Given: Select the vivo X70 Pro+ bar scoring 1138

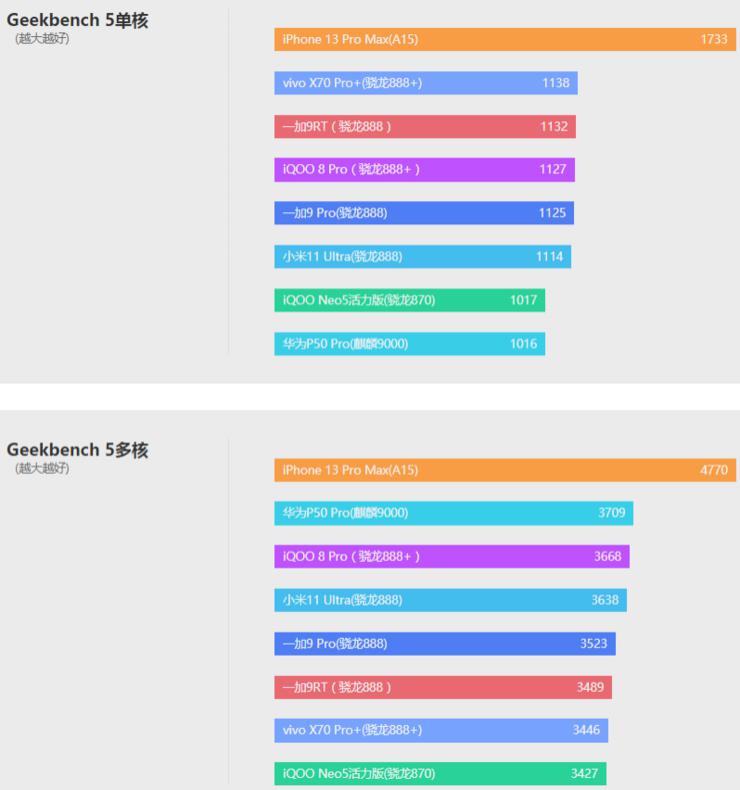Looking at the screenshot, I should (x=426, y=83).
